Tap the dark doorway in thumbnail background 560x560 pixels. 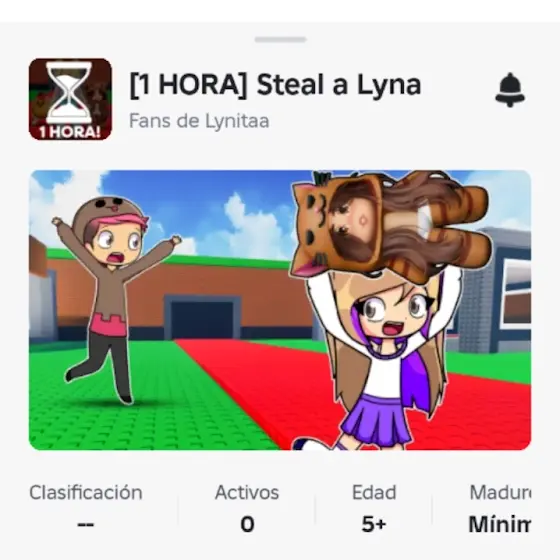(x=202, y=319)
